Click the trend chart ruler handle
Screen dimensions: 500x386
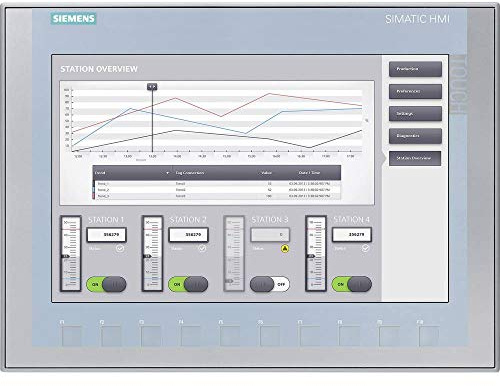coord(152,87)
